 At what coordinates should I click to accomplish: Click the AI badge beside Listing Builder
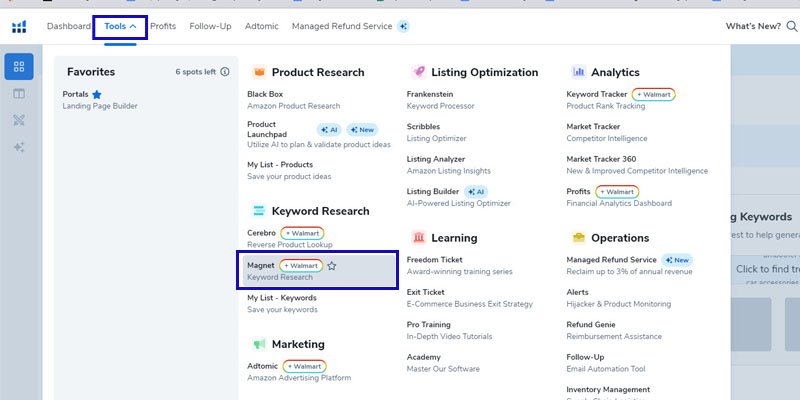coord(476,192)
